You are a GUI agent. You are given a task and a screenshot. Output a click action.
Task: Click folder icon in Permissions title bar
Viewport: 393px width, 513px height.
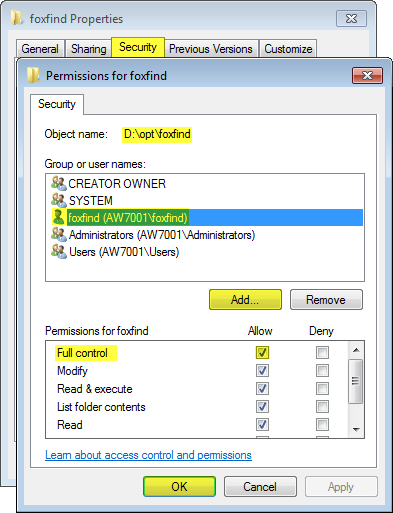click(x=34, y=75)
